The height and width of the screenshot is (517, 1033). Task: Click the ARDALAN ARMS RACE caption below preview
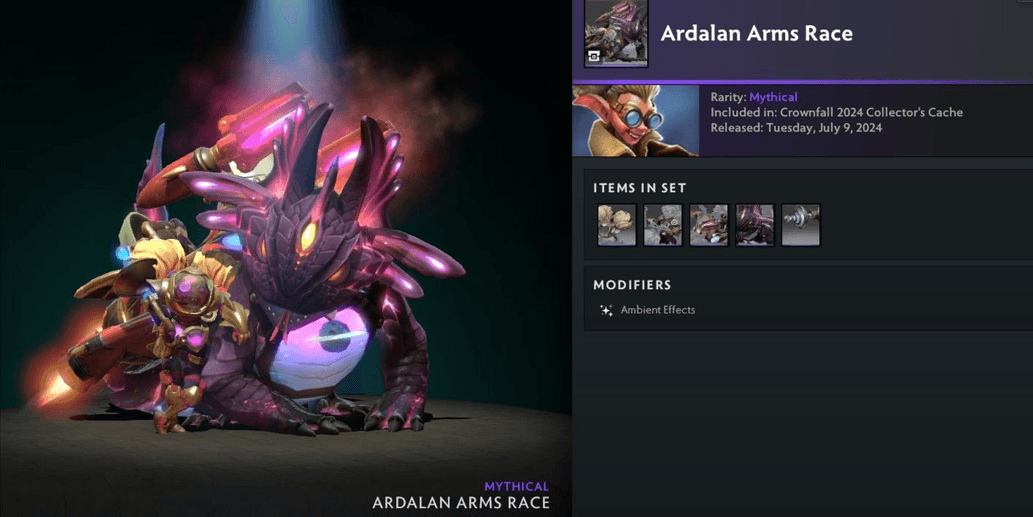(461, 503)
